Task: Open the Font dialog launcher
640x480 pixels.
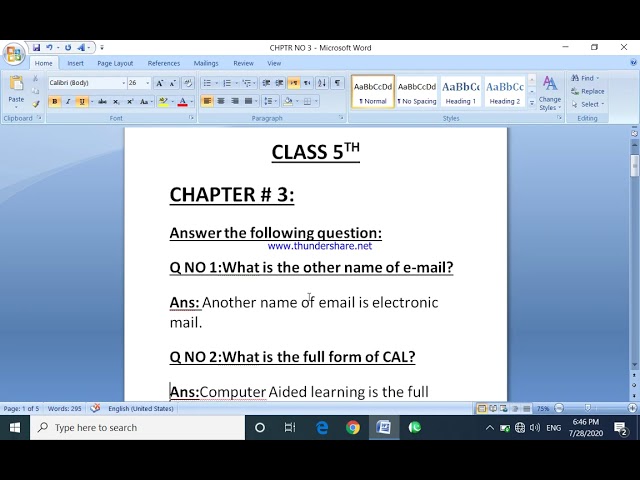Action: click(191, 118)
